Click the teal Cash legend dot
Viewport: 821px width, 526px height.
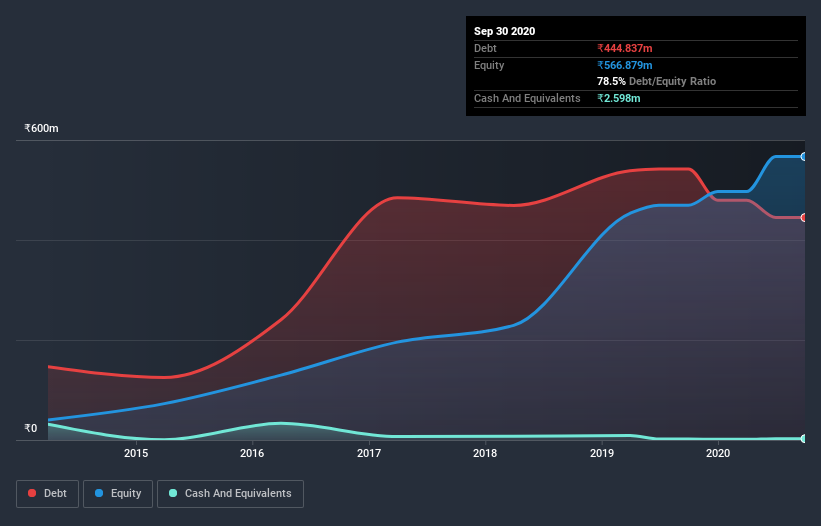[x=173, y=493]
